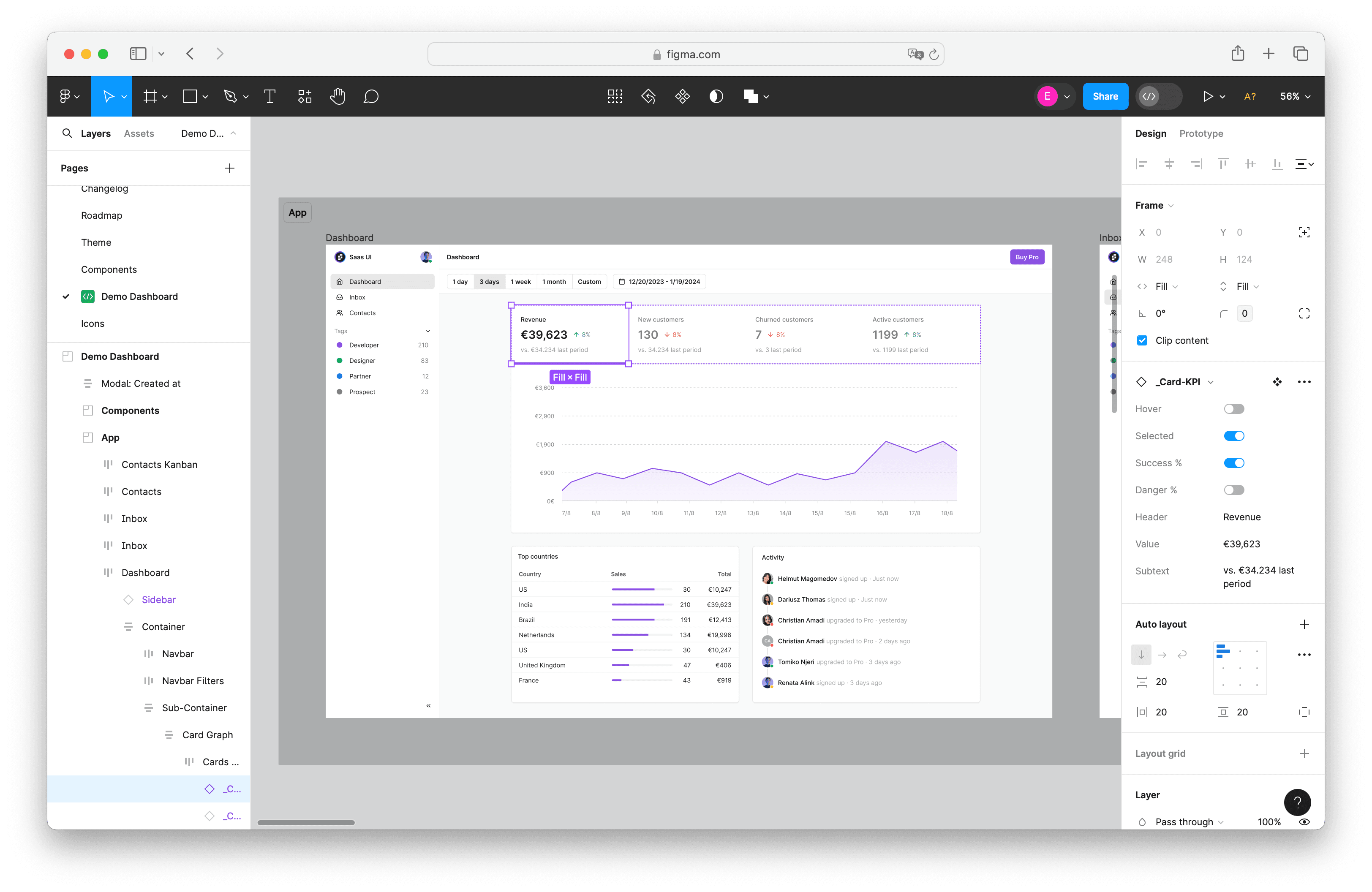
Task: Select the Pen tool
Action: 230,96
